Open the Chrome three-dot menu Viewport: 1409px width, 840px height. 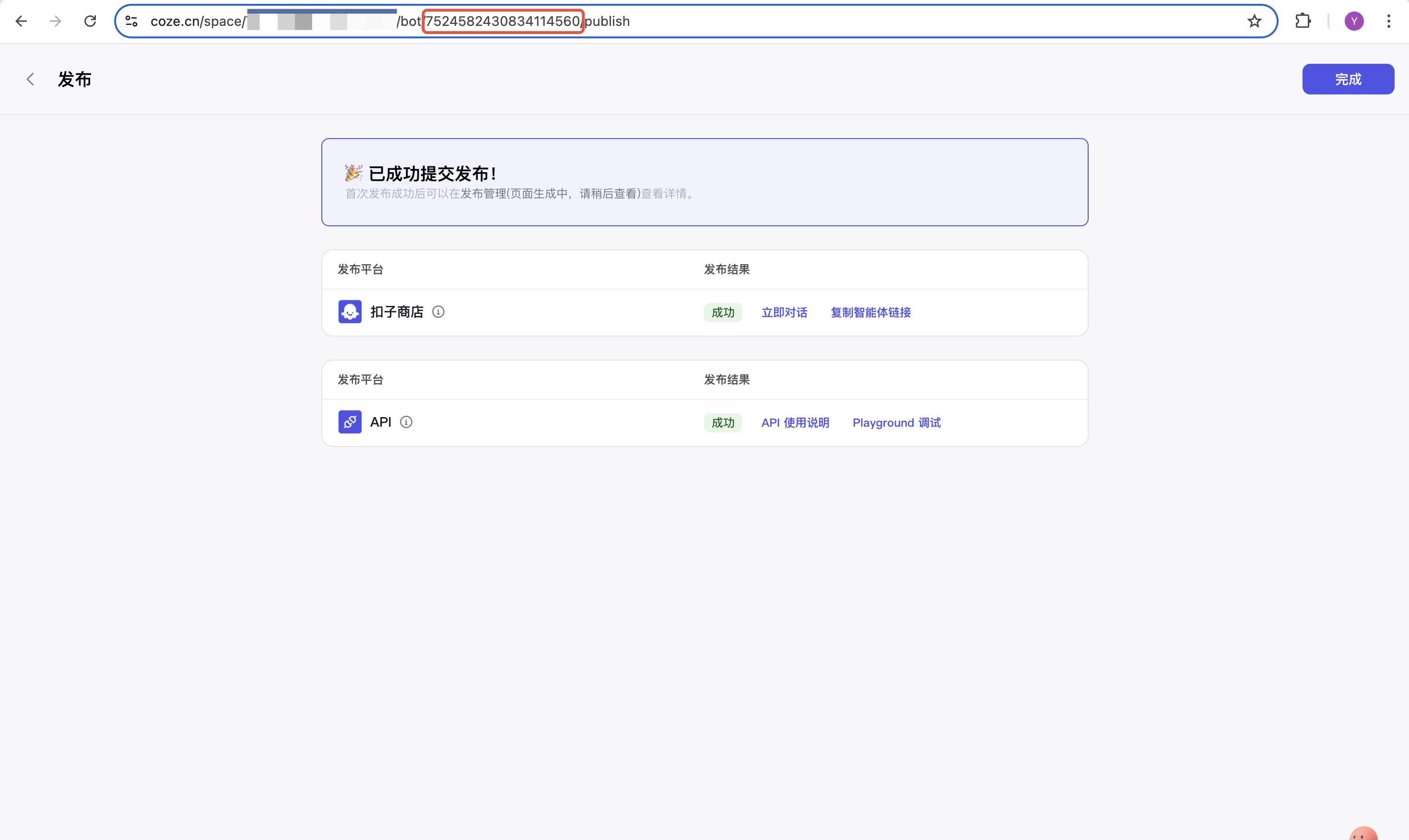click(x=1388, y=22)
